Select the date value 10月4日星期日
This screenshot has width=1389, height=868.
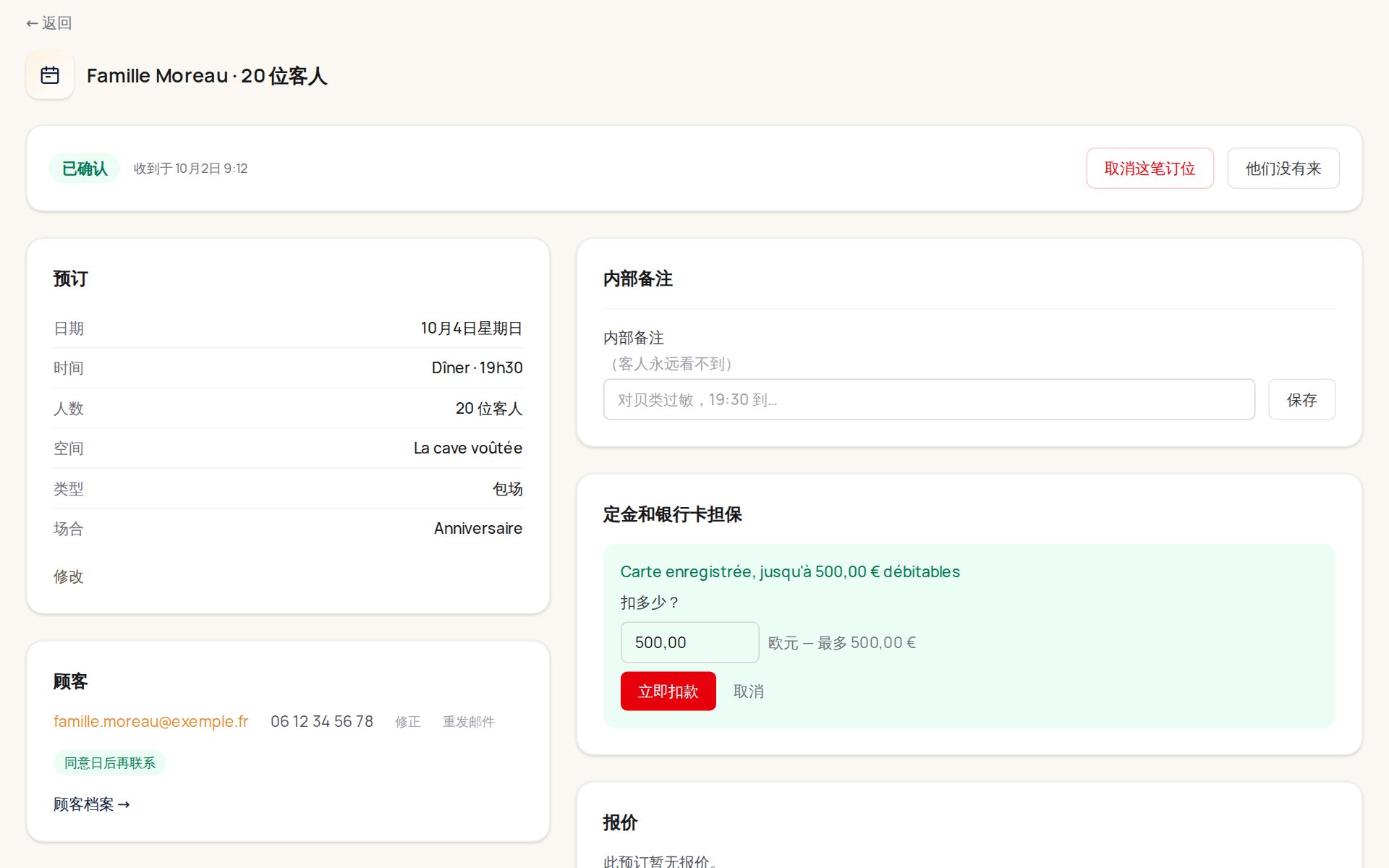pos(472,328)
